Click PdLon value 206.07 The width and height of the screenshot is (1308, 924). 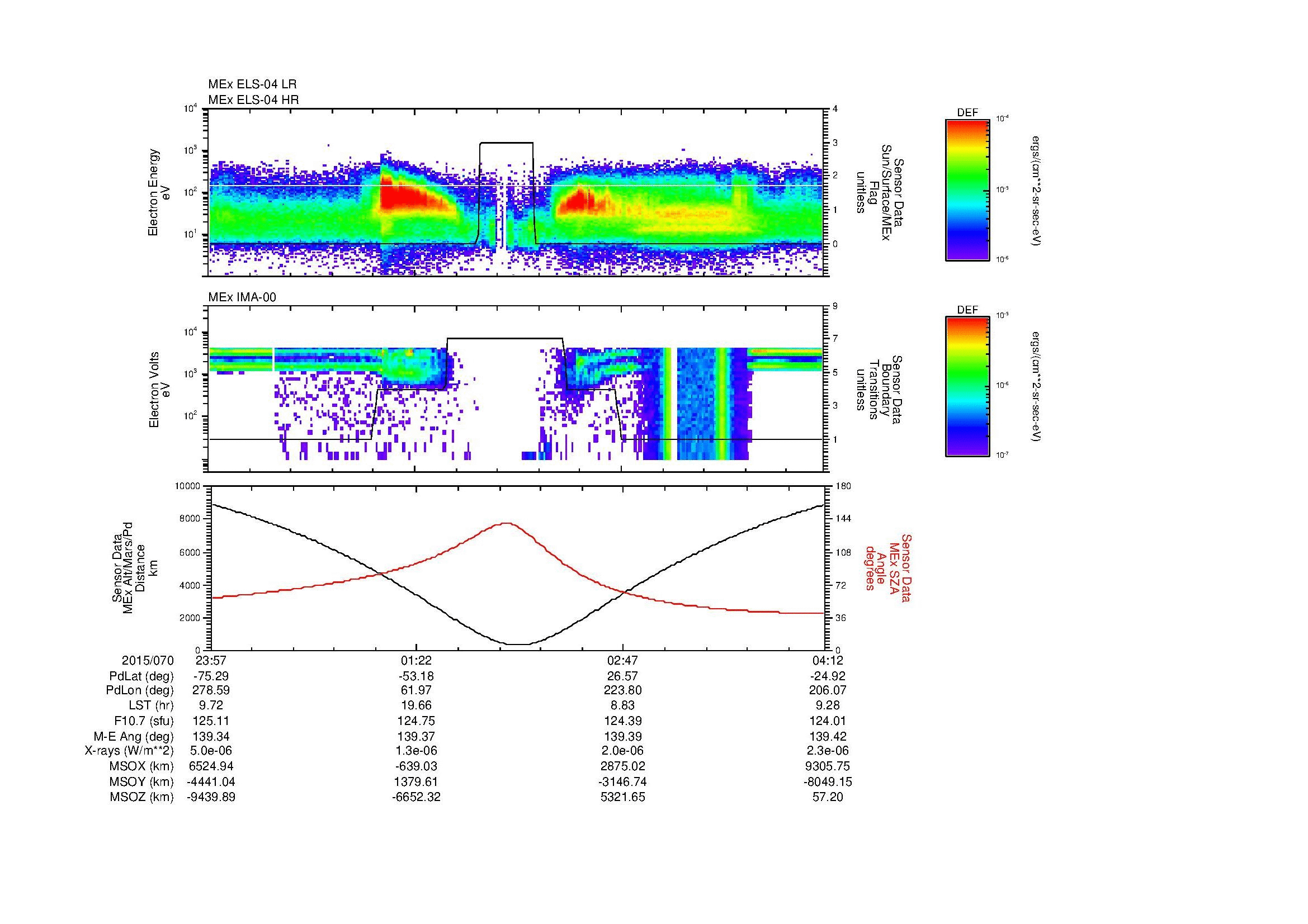[828, 690]
